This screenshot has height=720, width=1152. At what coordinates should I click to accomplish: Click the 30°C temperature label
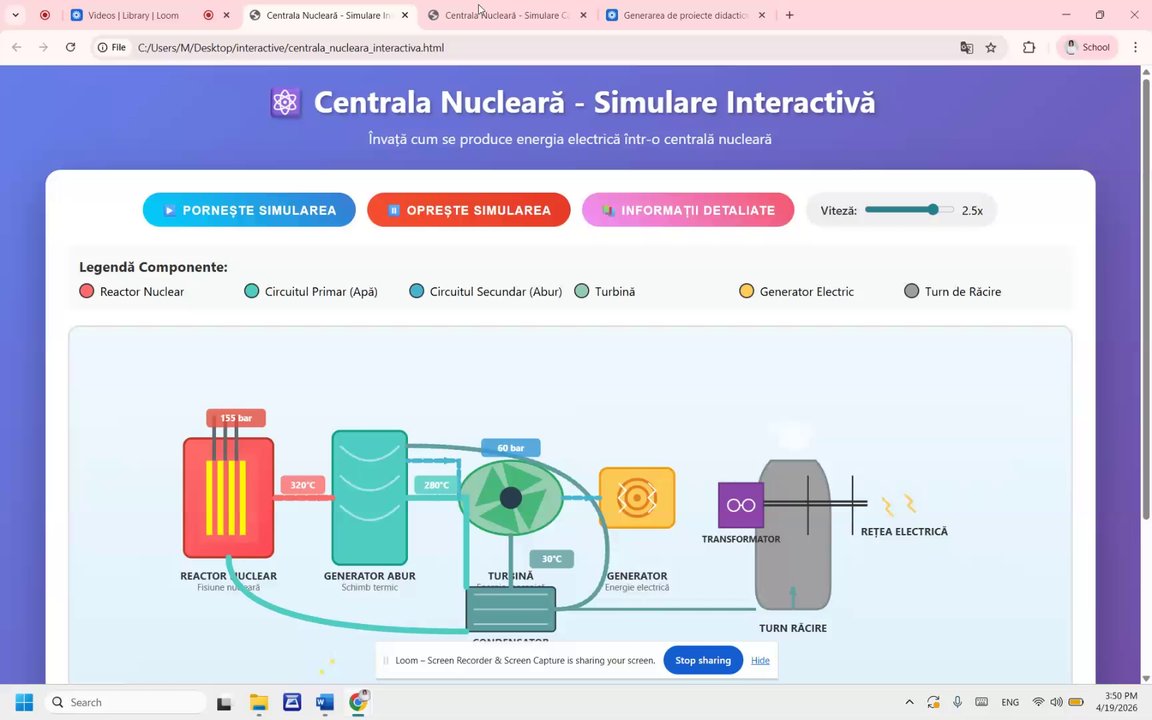(x=552, y=559)
